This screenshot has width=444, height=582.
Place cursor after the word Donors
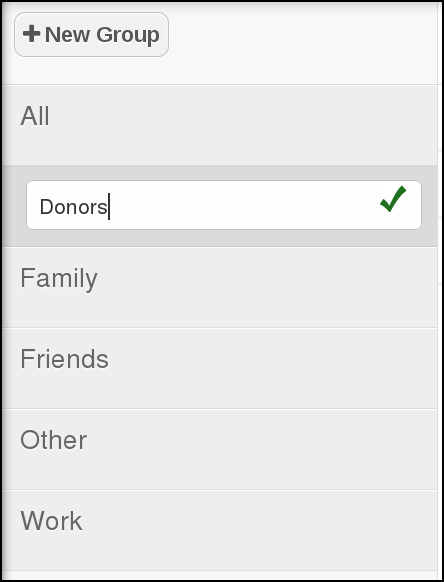pyautogui.click(x=109, y=207)
